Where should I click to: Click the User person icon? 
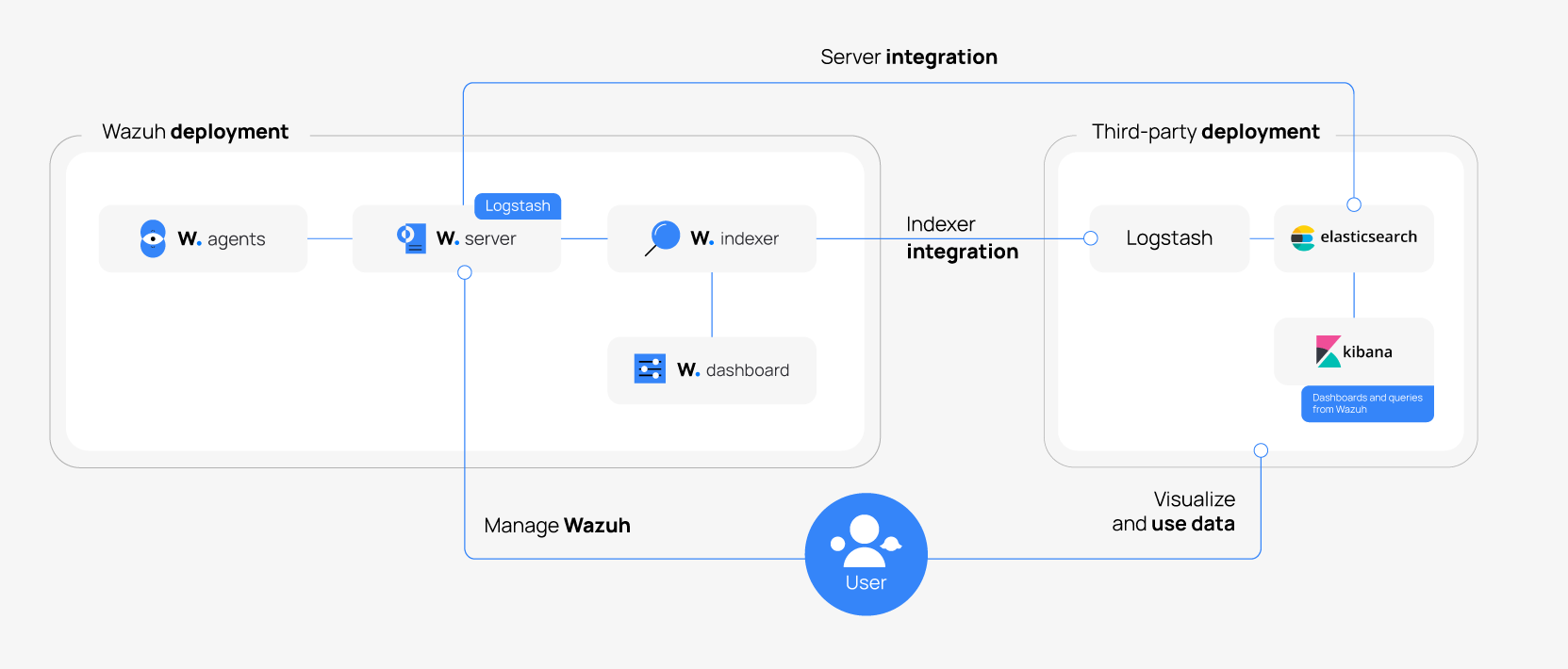pos(865,542)
